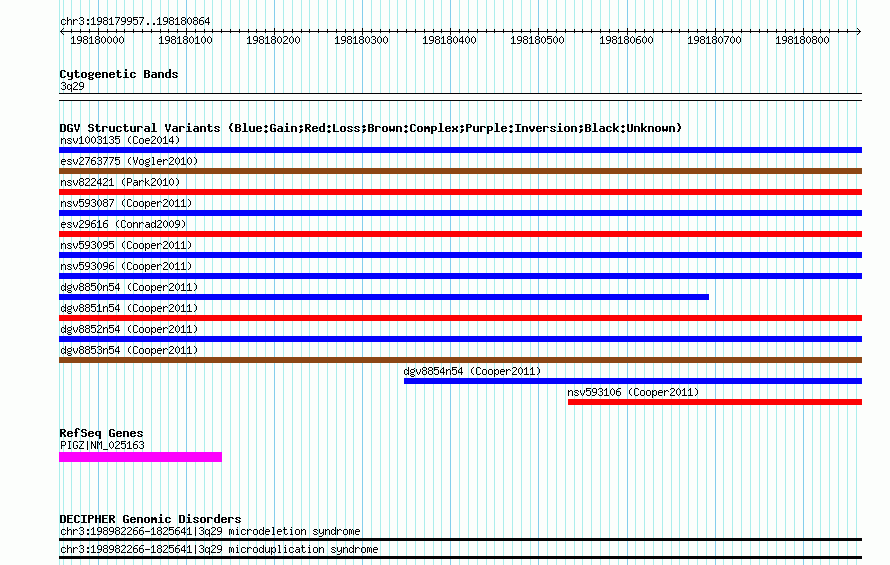Select the 3q29 microduplication syndrome black bar
Image resolution: width=890 pixels, height=565 pixels.
(x=460, y=558)
